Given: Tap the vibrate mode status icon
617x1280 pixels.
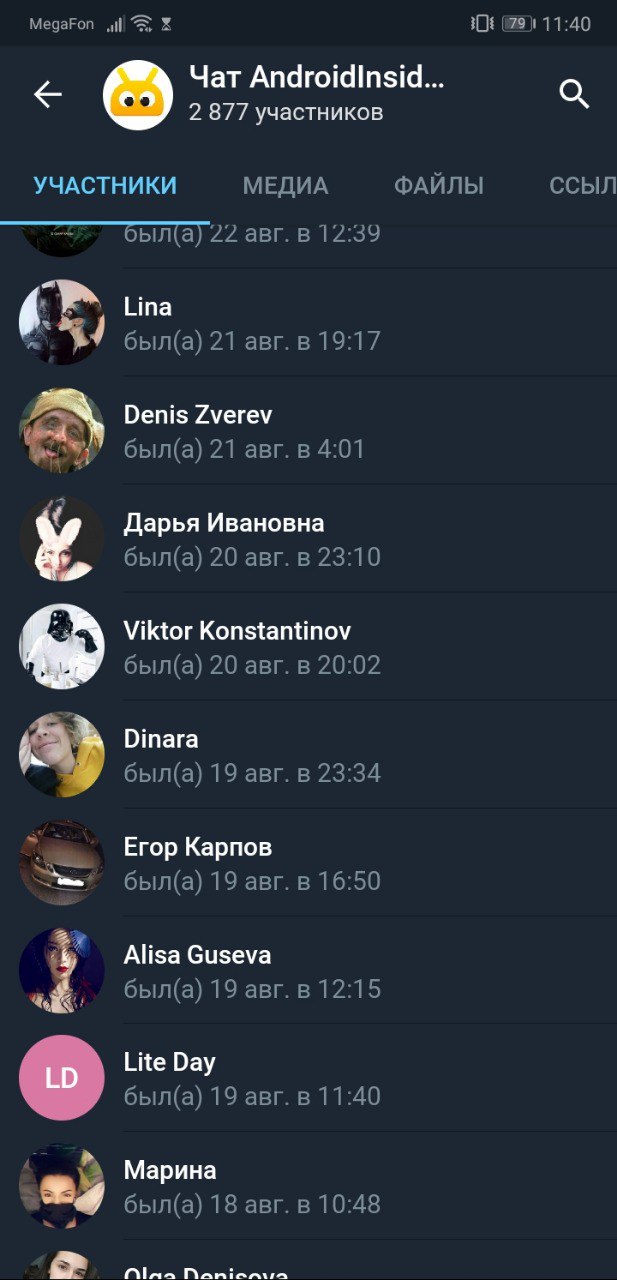Looking at the screenshot, I should point(482,23).
